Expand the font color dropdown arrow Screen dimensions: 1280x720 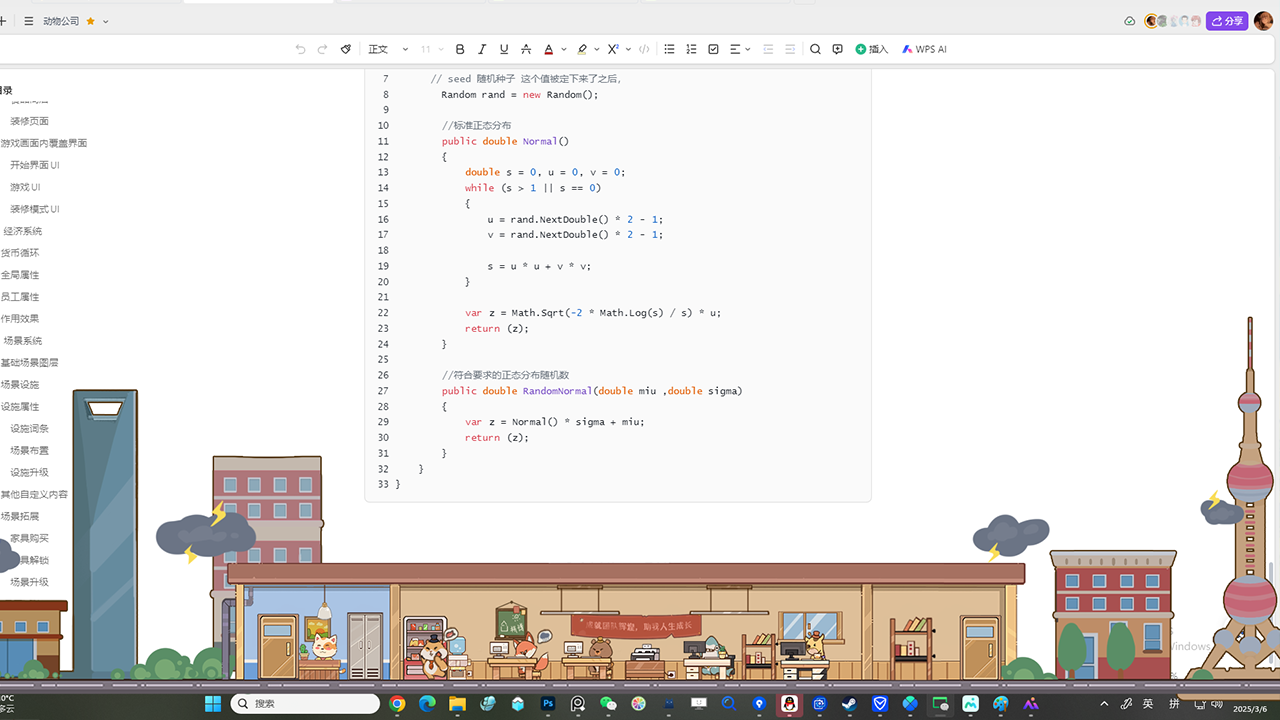pos(564,49)
